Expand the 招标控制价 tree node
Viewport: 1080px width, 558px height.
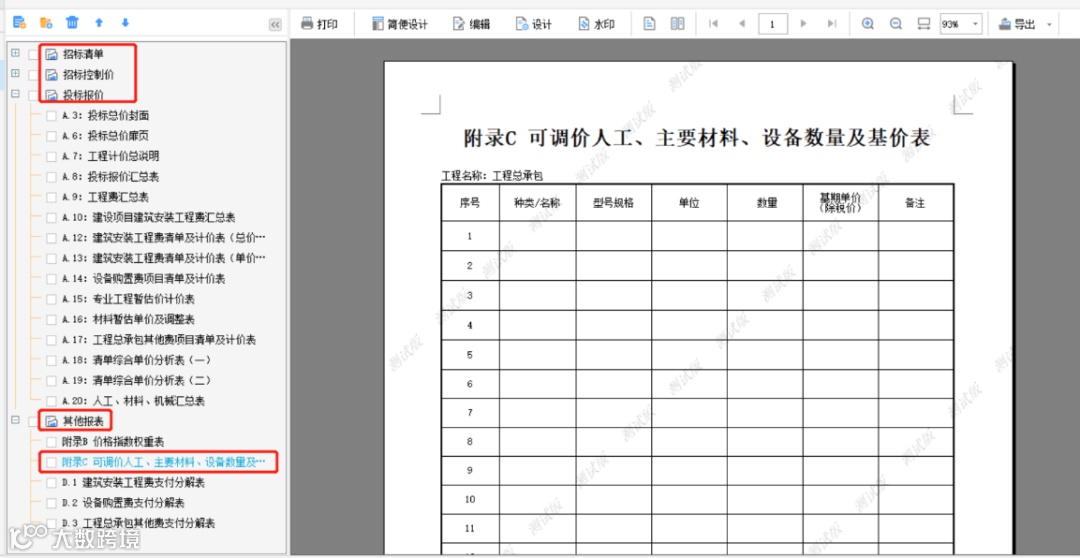pyautogui.click(x=15, y=74)
